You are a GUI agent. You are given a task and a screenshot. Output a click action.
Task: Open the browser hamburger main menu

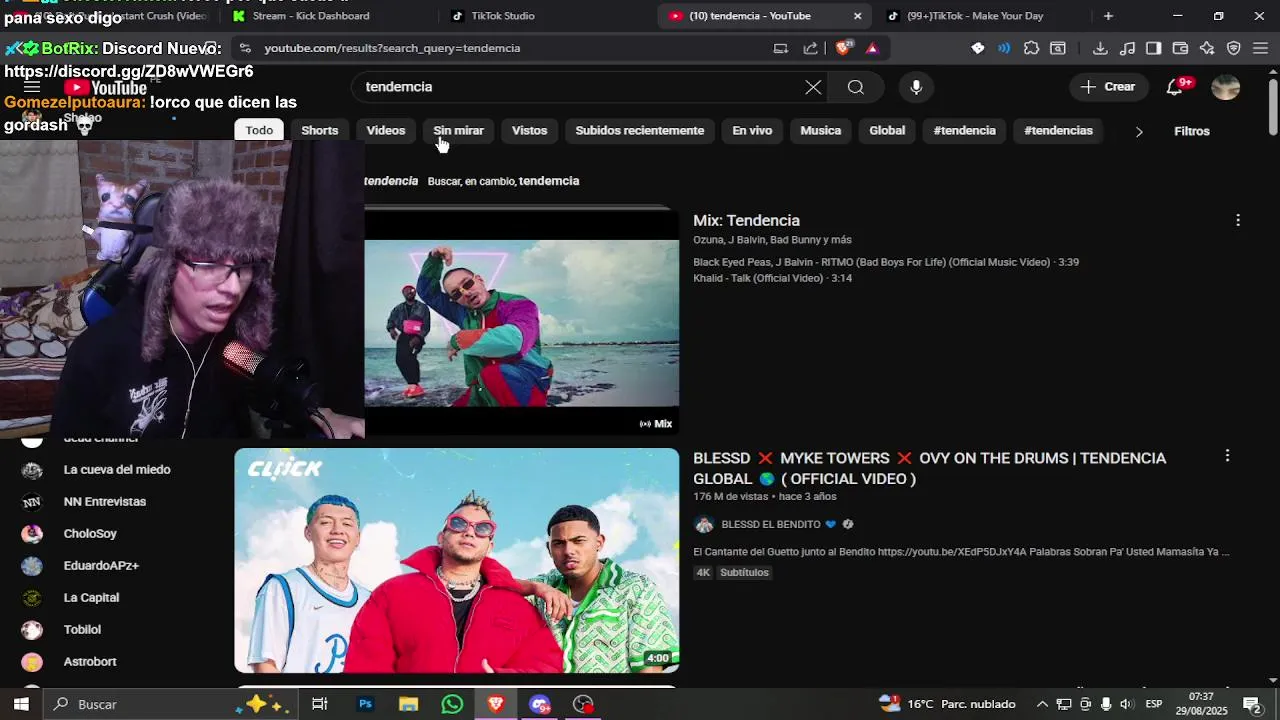pos(1260,48)
